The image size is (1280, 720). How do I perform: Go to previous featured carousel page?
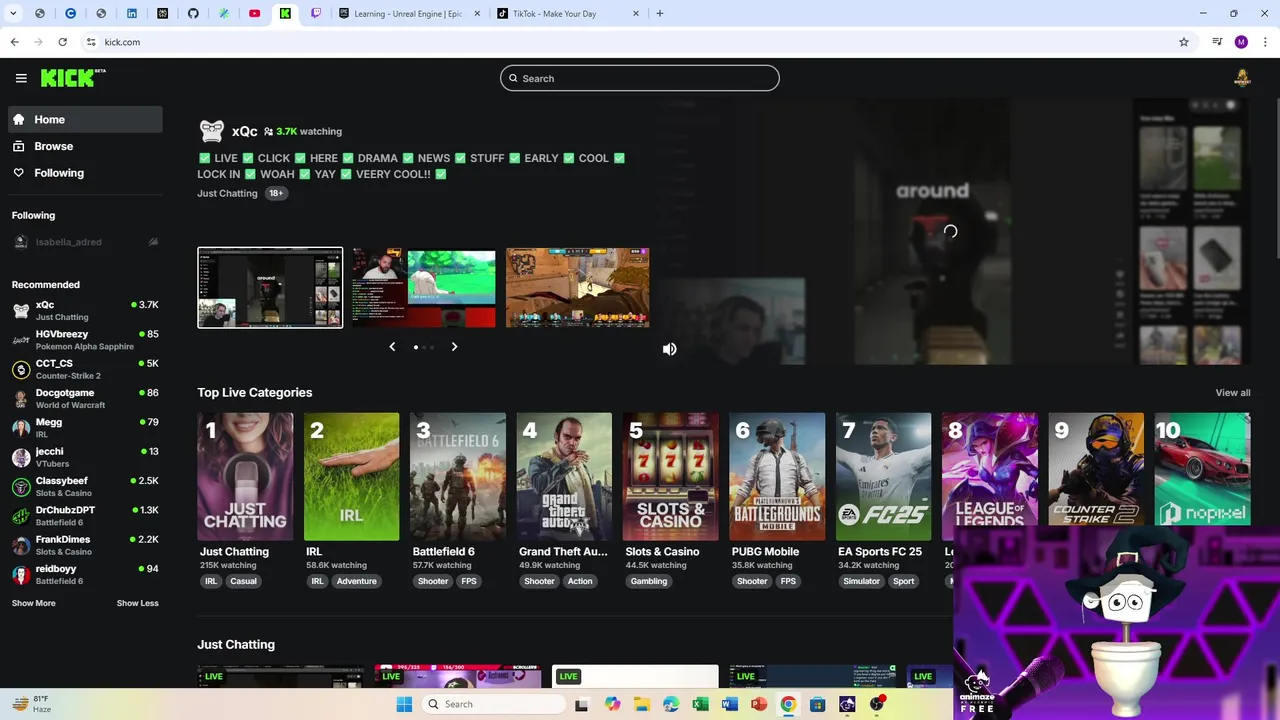tap(392, 347)
